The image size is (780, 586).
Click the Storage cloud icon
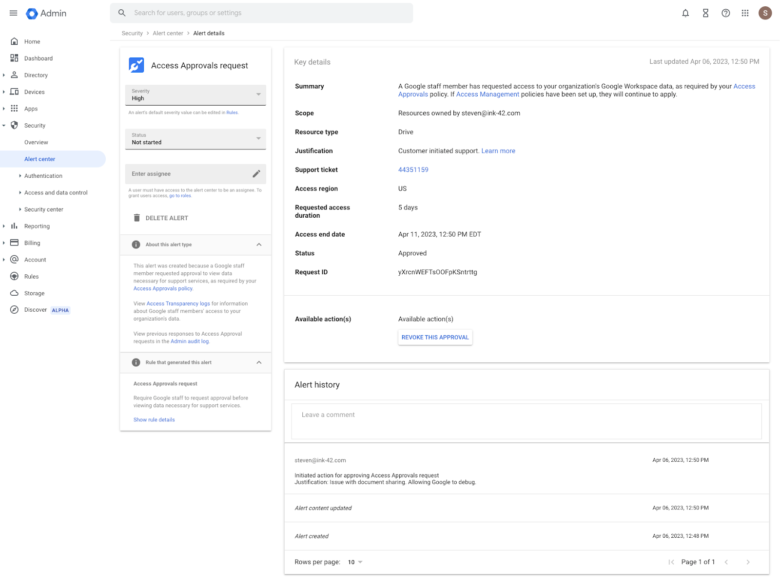click(14, 293)
